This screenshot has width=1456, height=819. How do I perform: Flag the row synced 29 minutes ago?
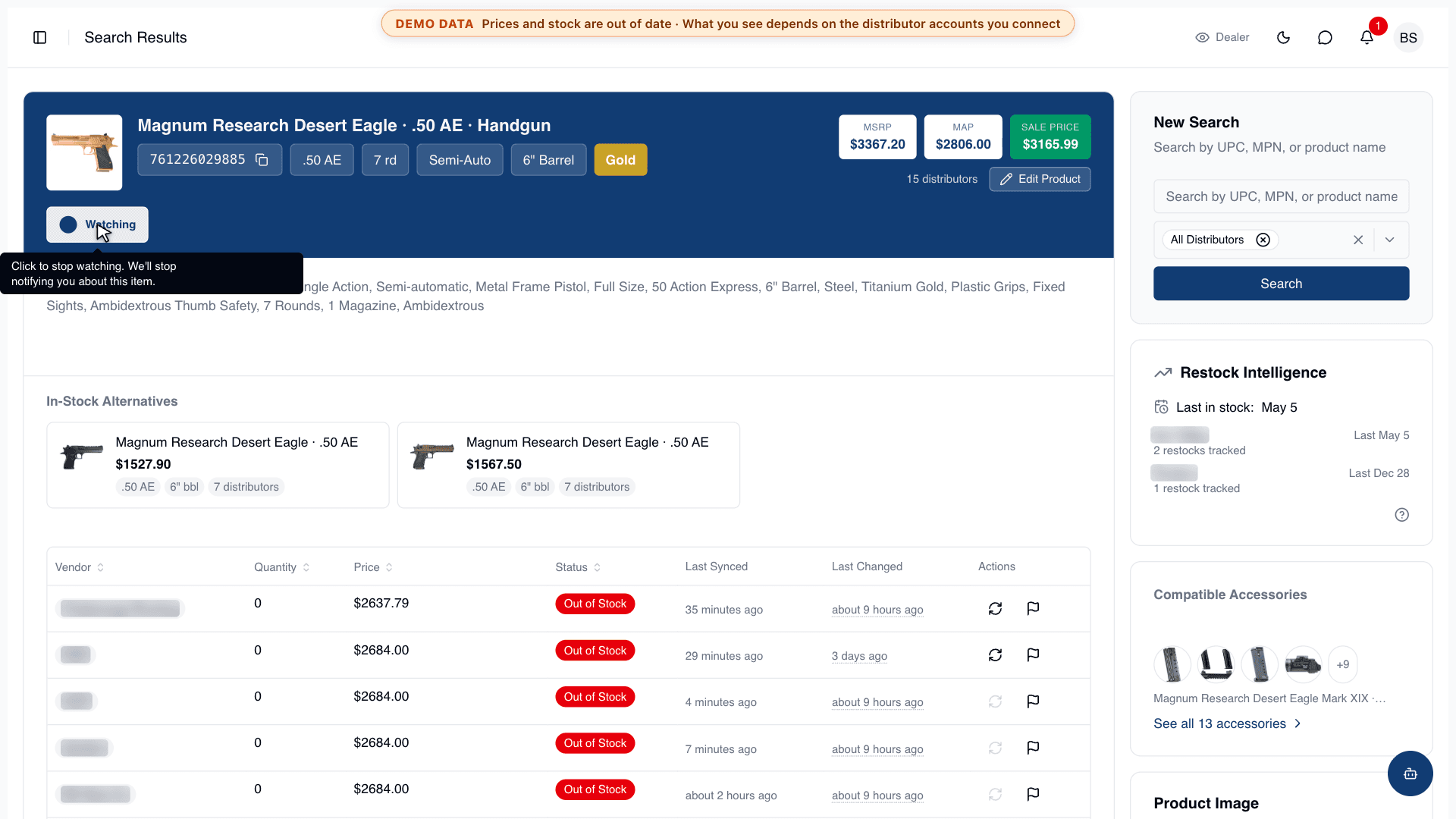pyautogui.click(x=1033, y=655)
